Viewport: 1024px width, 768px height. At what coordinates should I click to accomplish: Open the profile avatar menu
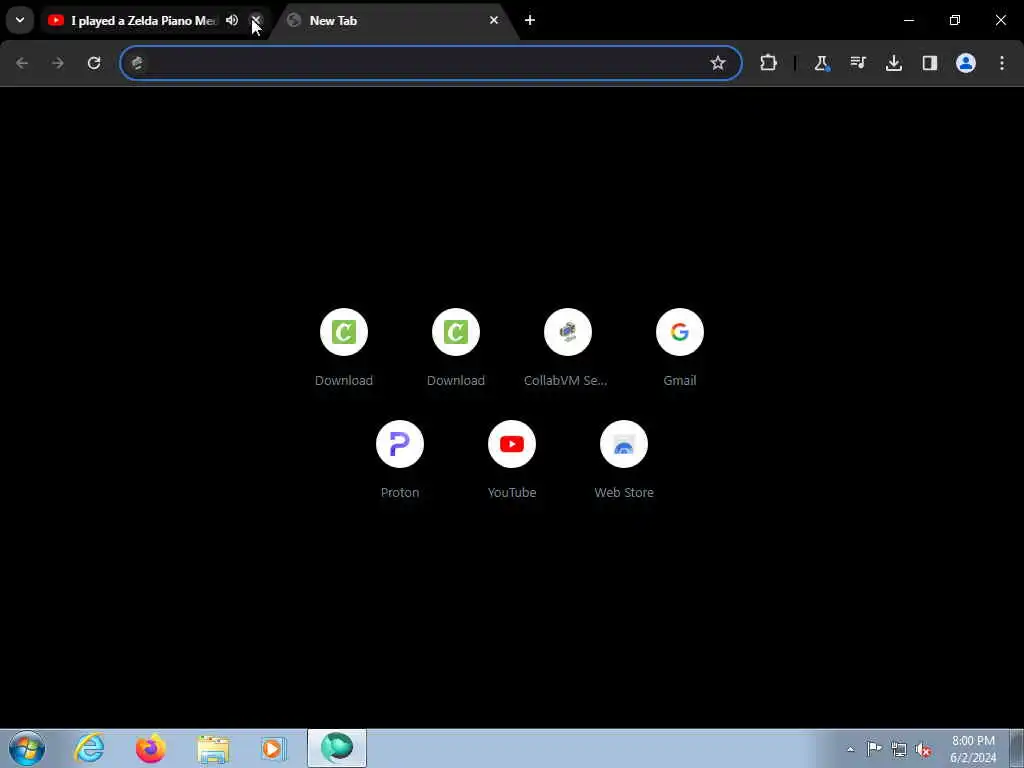click(x=966, y=63)
